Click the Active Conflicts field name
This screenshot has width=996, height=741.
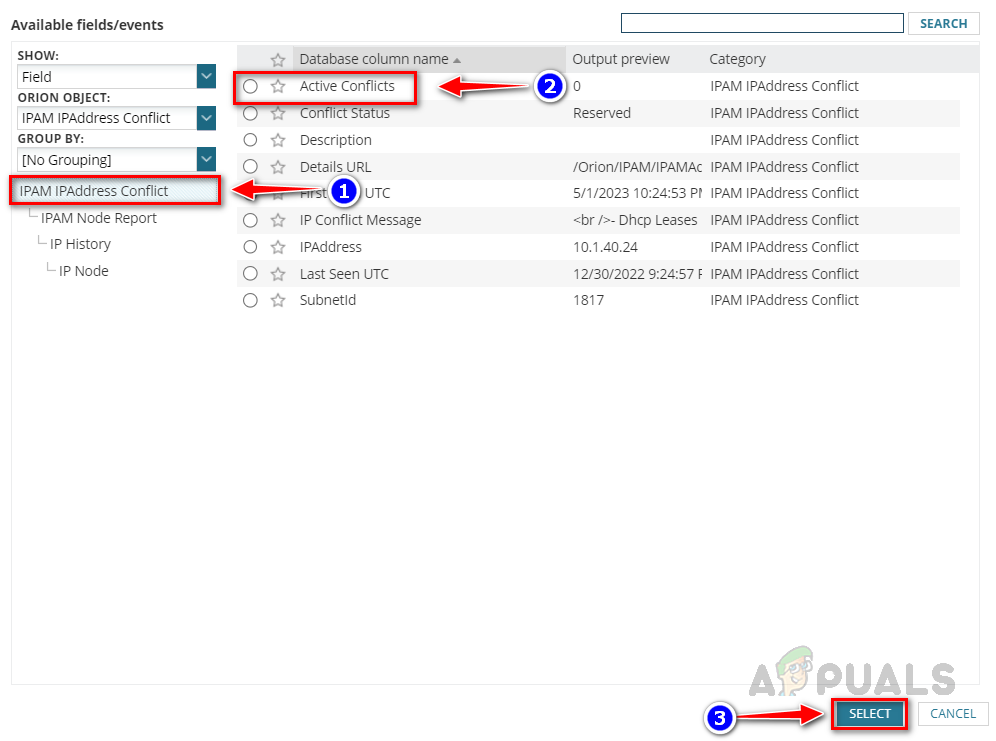(x=347, y=86)
